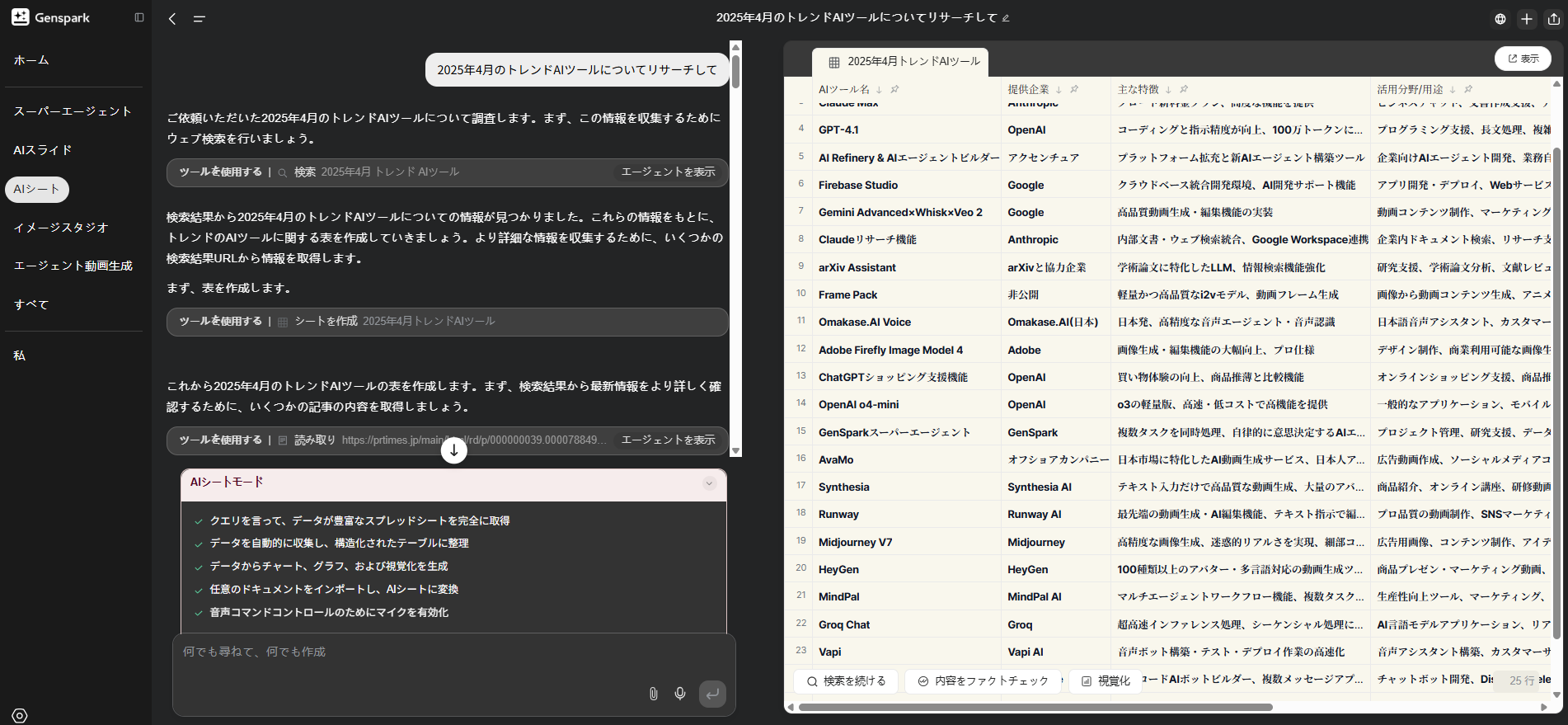Image resolution: width=1568 pixels, height=725 pixels.
Task: Click the magnifier icon in 検索を続ける button
Action: tap(812, 681)
